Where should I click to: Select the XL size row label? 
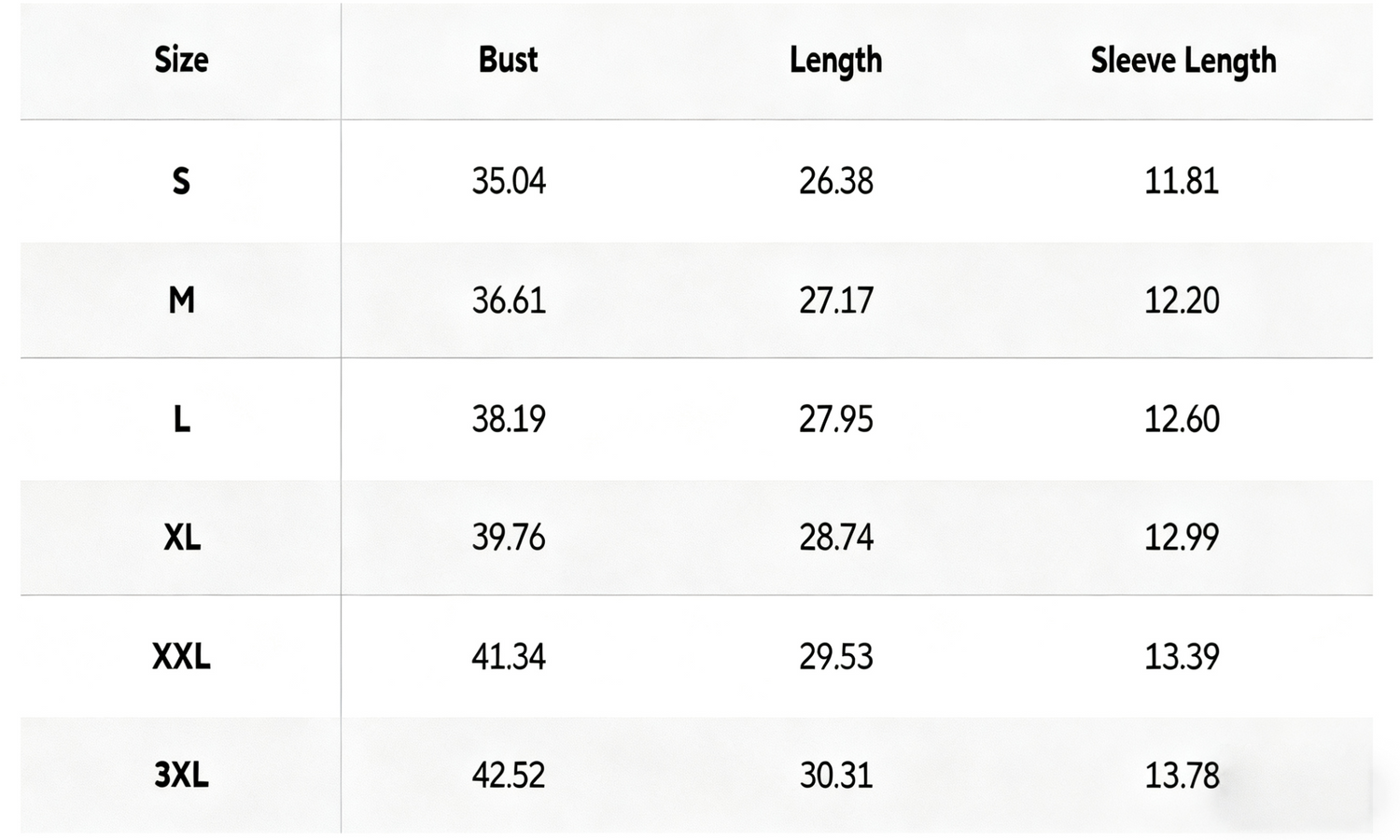(181, 538)
